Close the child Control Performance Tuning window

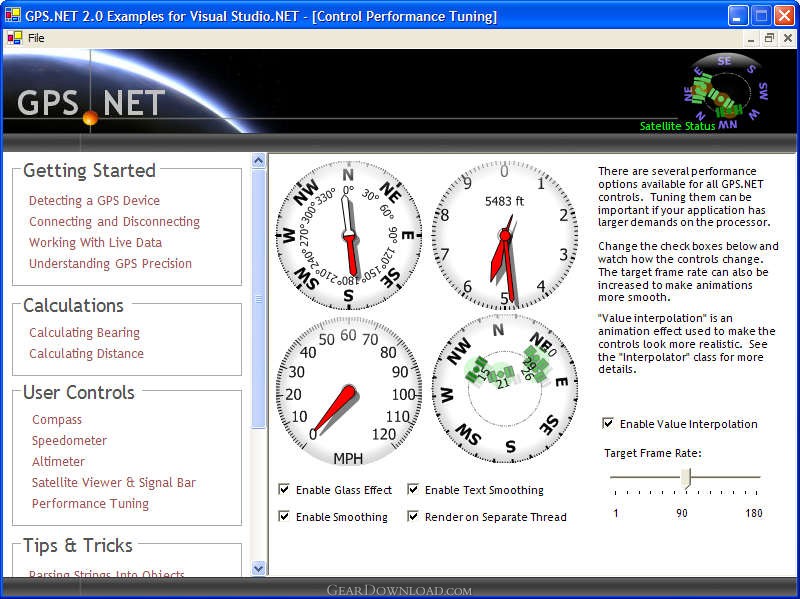pyautogui.click(x=788, y=38)
